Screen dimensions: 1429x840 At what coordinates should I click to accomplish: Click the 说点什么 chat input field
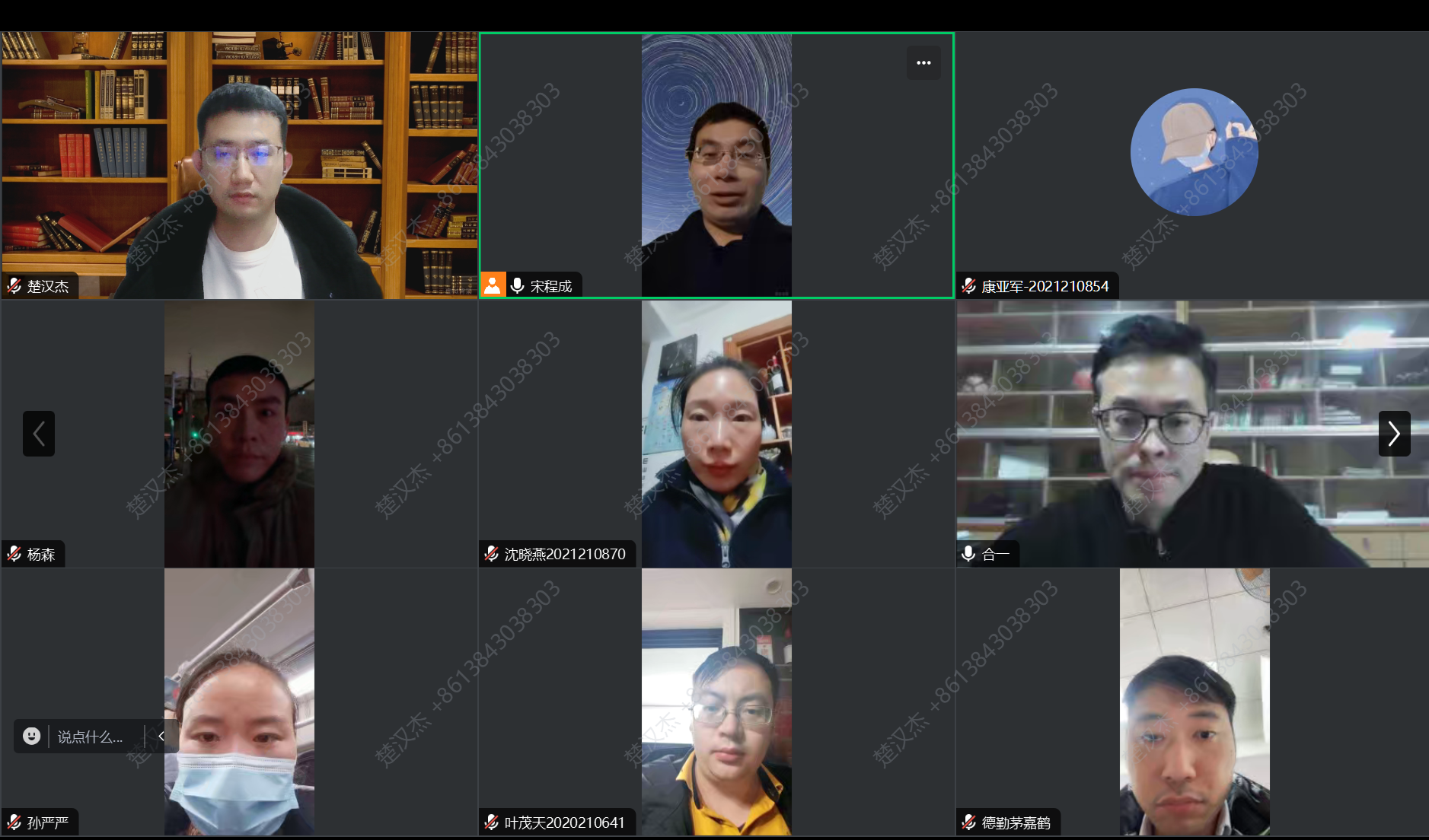(x=91, y=737)
